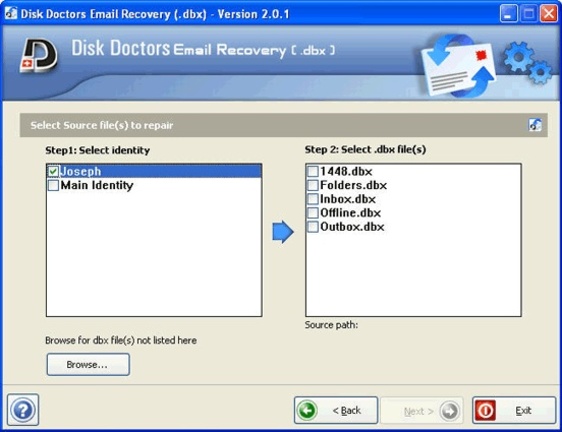The image size is (562, 432).
Task: Open the Browse... file dialog
Action: click(88, 365)
